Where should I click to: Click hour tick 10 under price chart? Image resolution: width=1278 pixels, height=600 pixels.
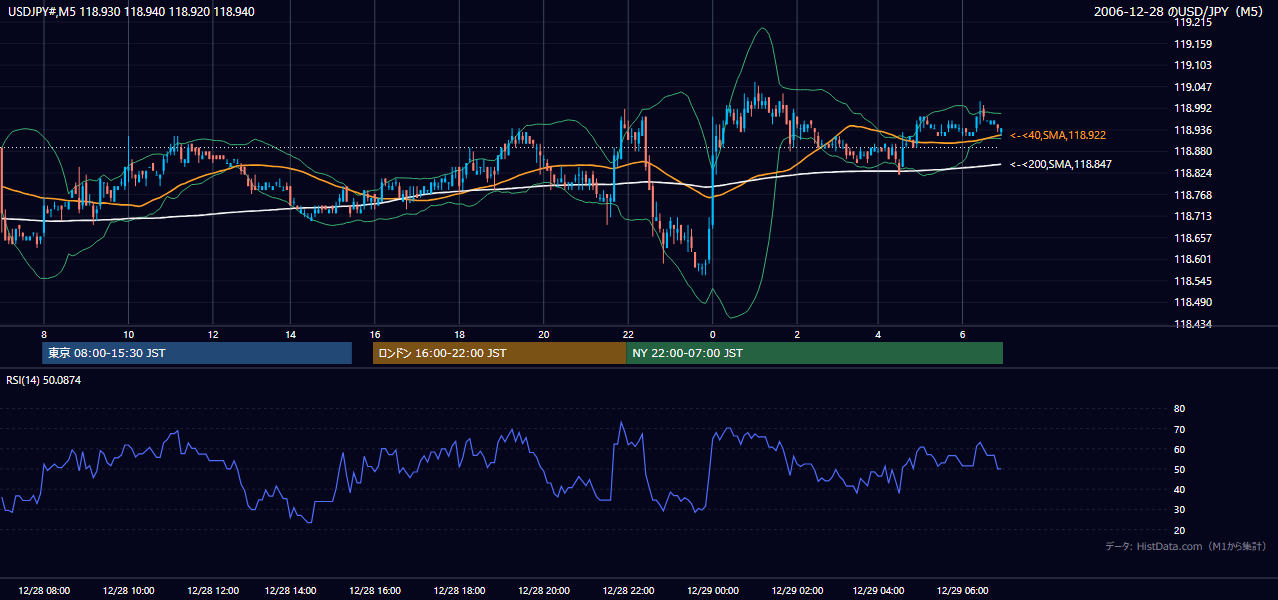128,334
